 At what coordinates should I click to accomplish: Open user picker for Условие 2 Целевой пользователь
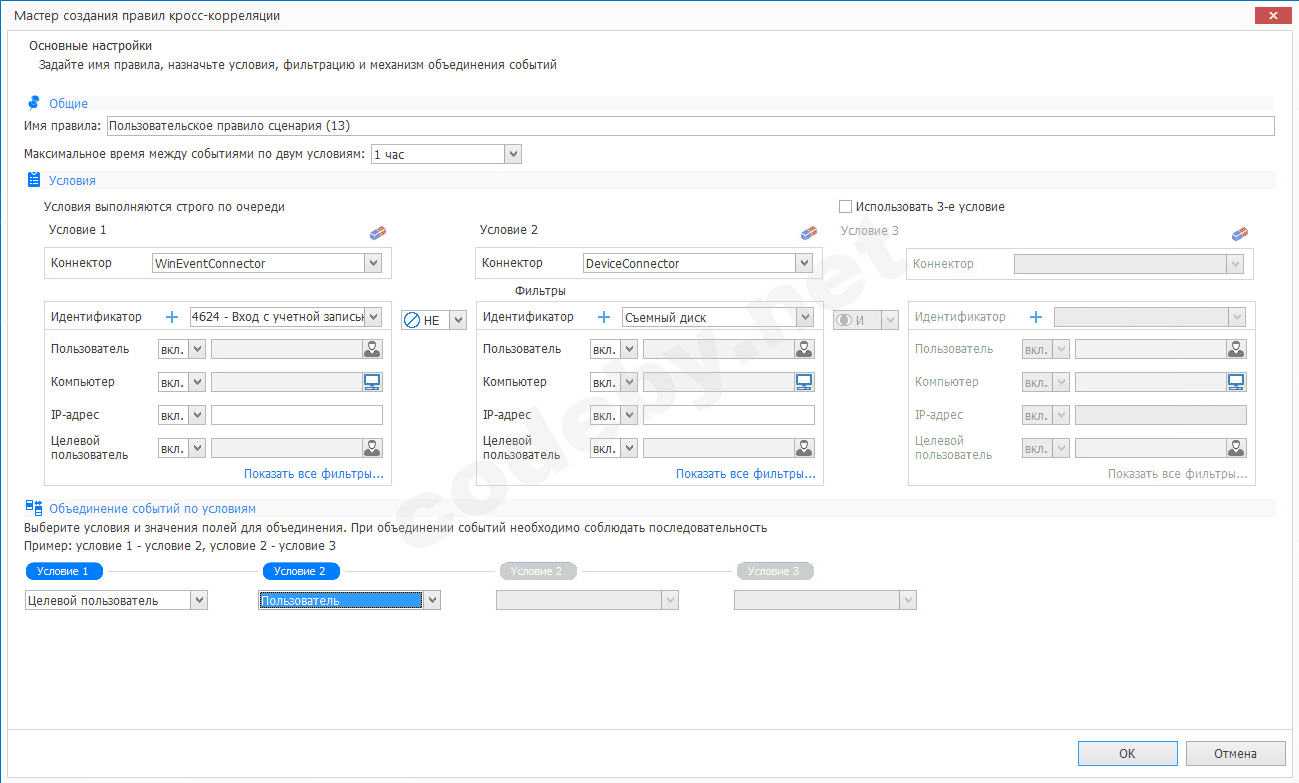[804, 448]
